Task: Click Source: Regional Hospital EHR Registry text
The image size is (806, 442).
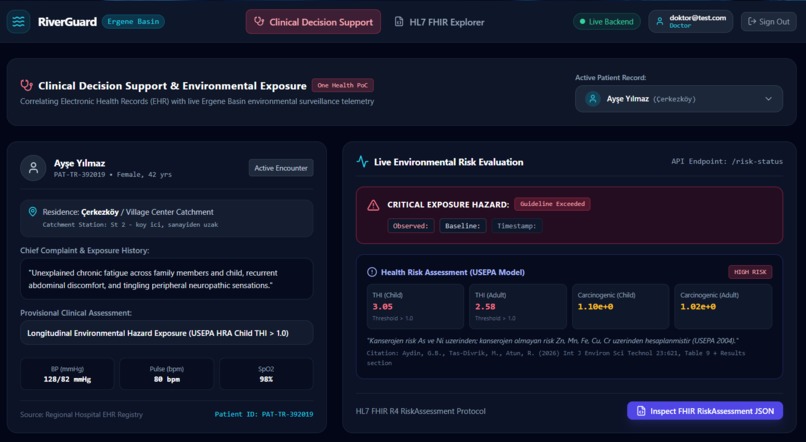Action: pyautogui.click(x=81, y=414)
